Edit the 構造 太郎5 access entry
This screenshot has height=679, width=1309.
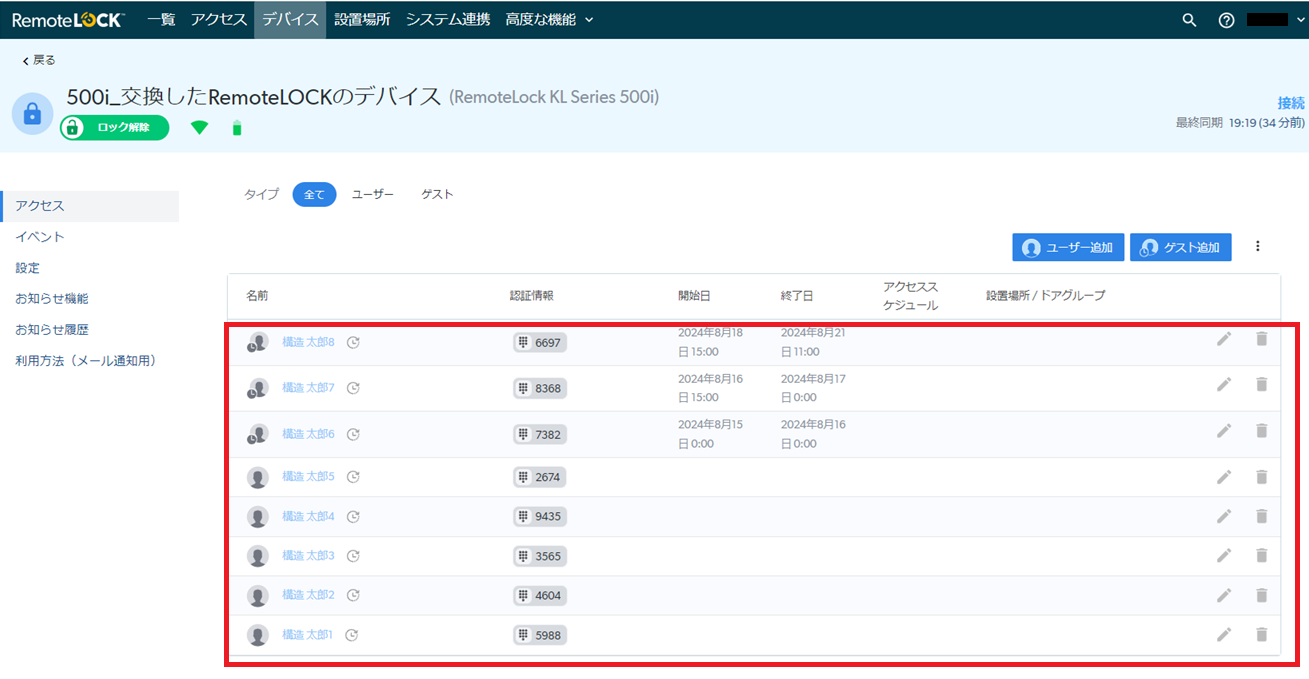[x=1223, y=477]
